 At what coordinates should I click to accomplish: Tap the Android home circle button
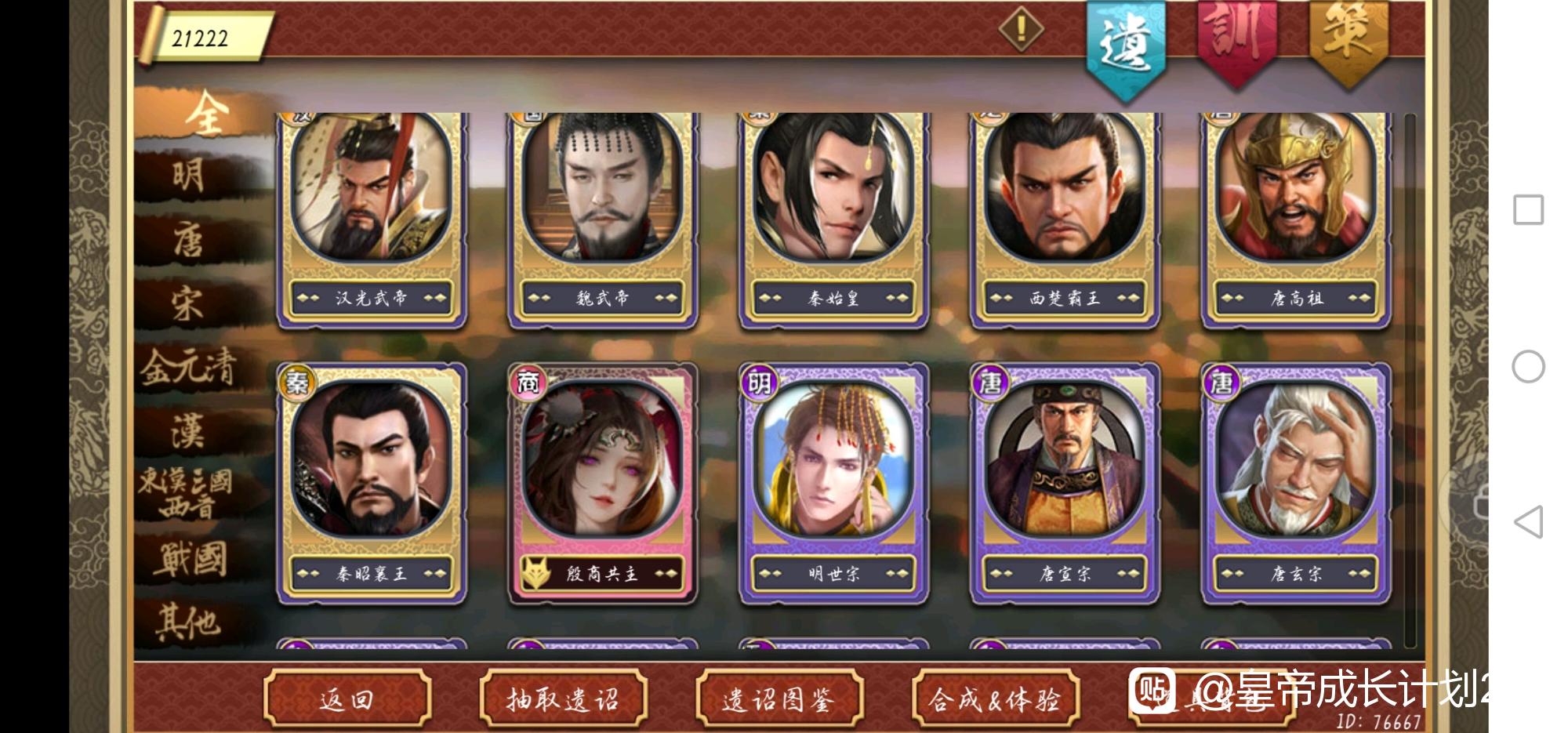1528,366
